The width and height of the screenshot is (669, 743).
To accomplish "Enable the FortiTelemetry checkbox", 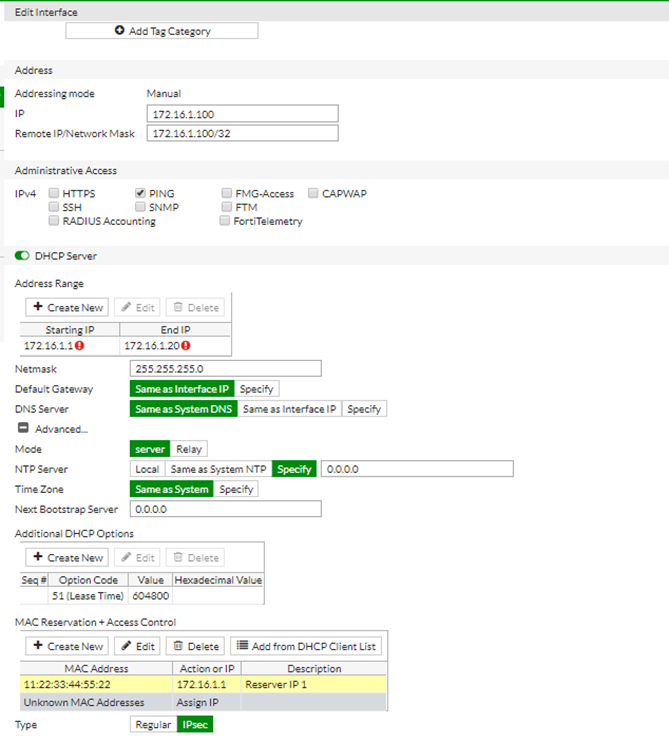I will point(225,220).
